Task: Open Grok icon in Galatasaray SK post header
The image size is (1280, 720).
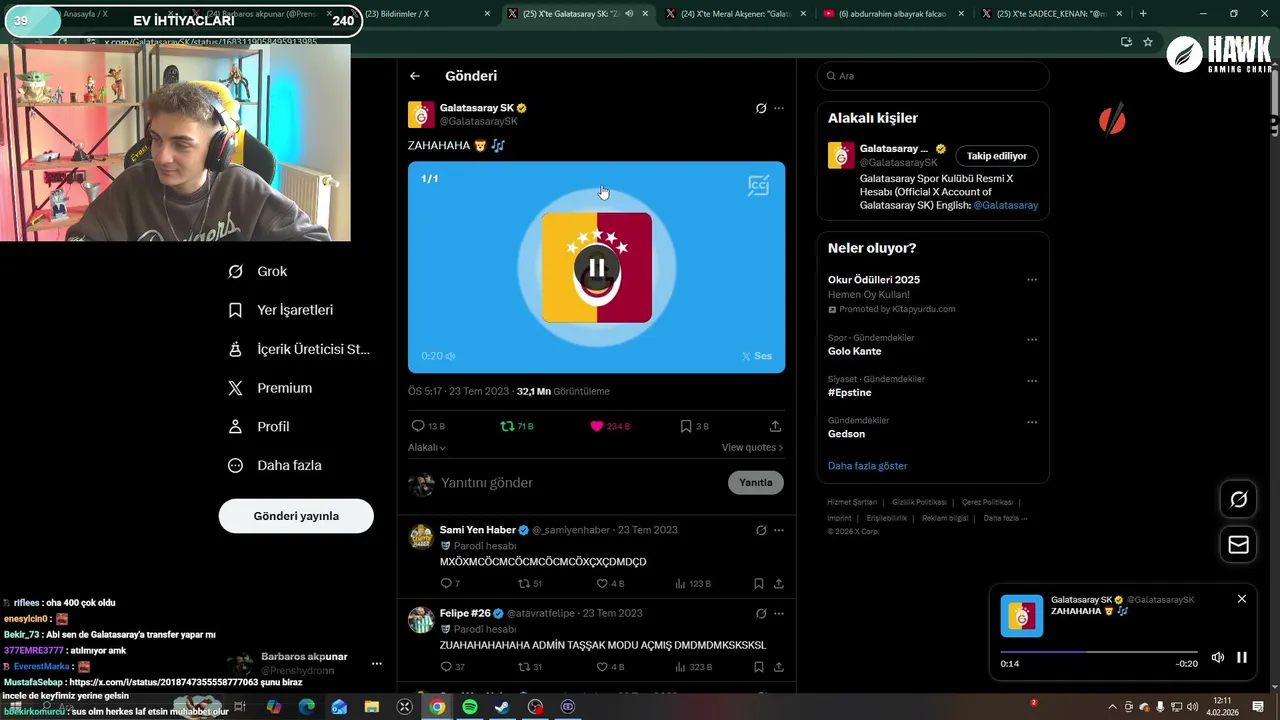Action: click(761, 108)
